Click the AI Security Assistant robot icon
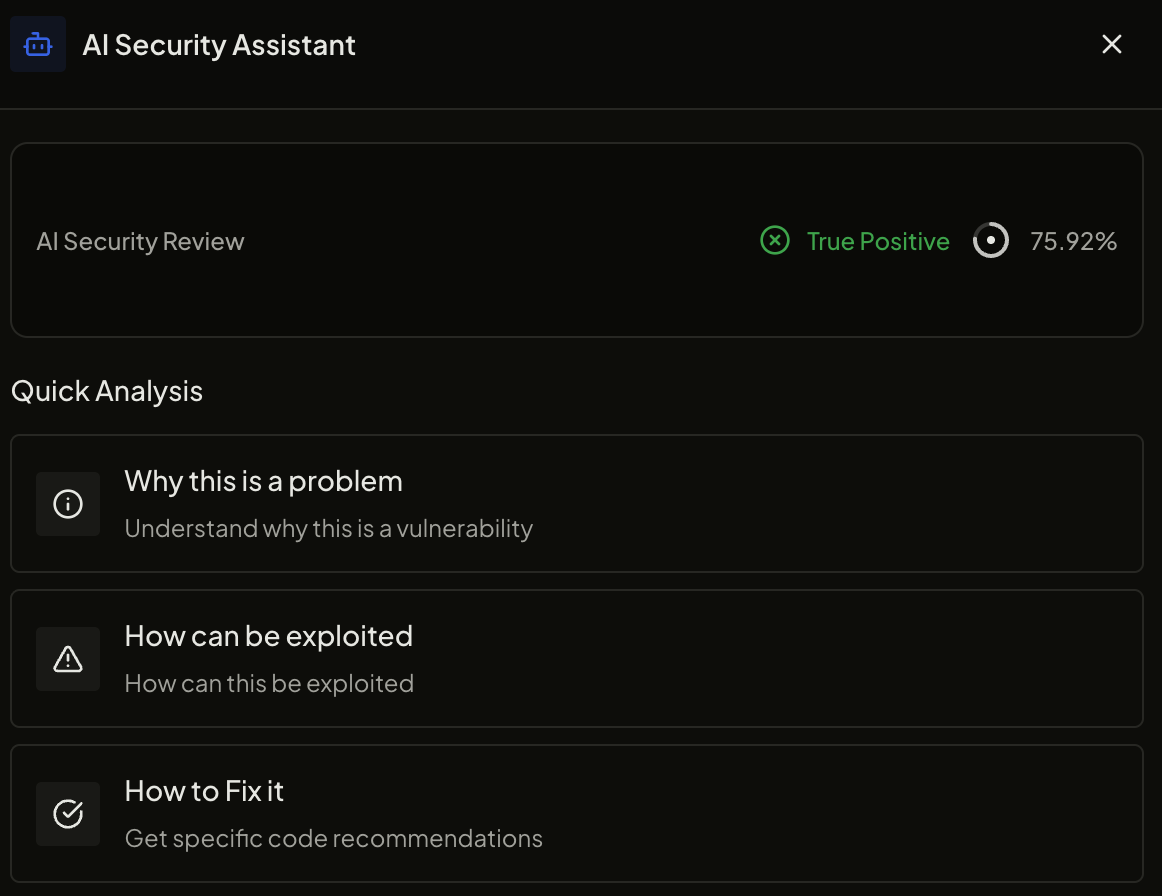 pos(37,44)
